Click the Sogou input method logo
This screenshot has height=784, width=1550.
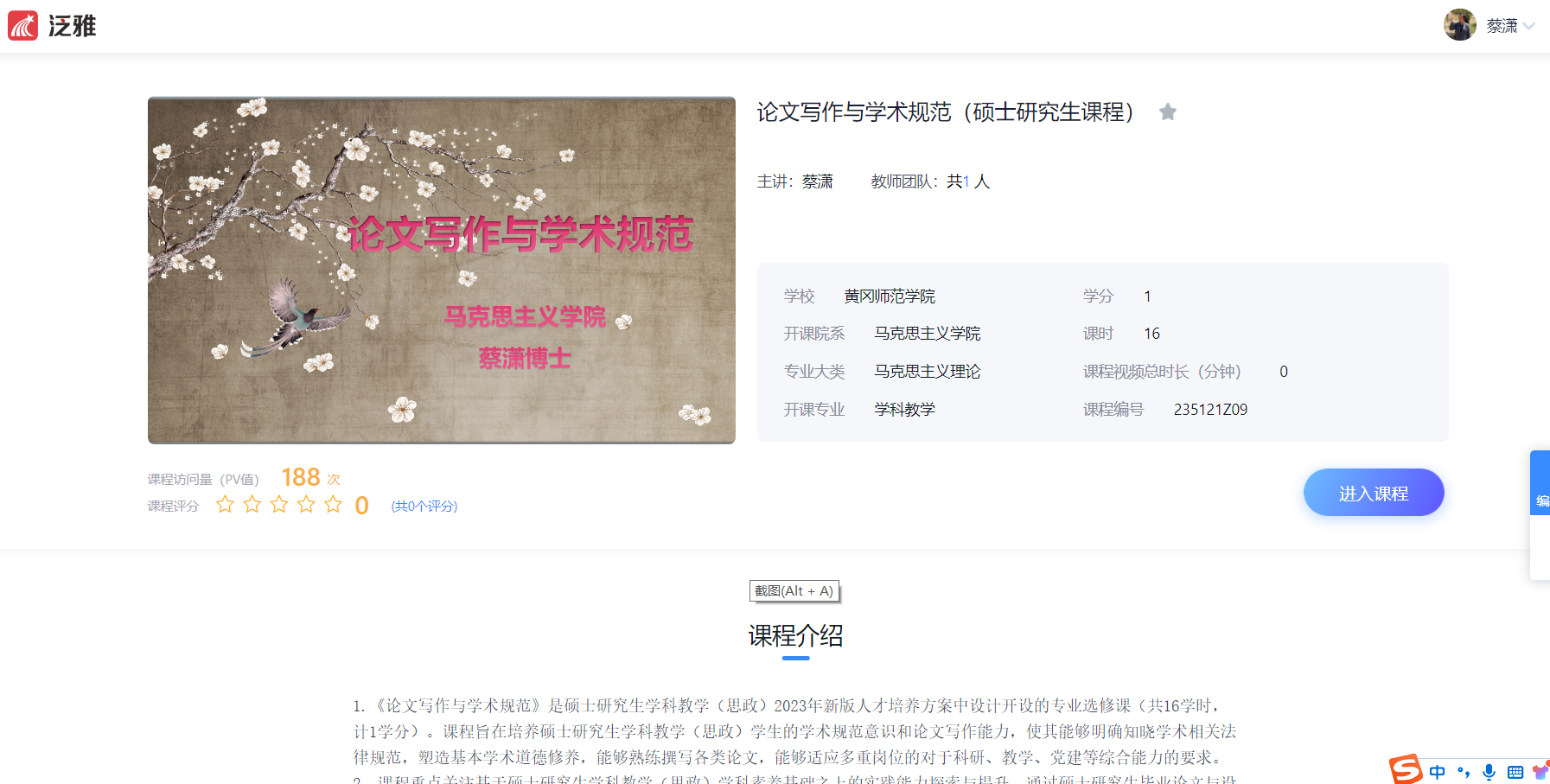tap(1406, 769)
